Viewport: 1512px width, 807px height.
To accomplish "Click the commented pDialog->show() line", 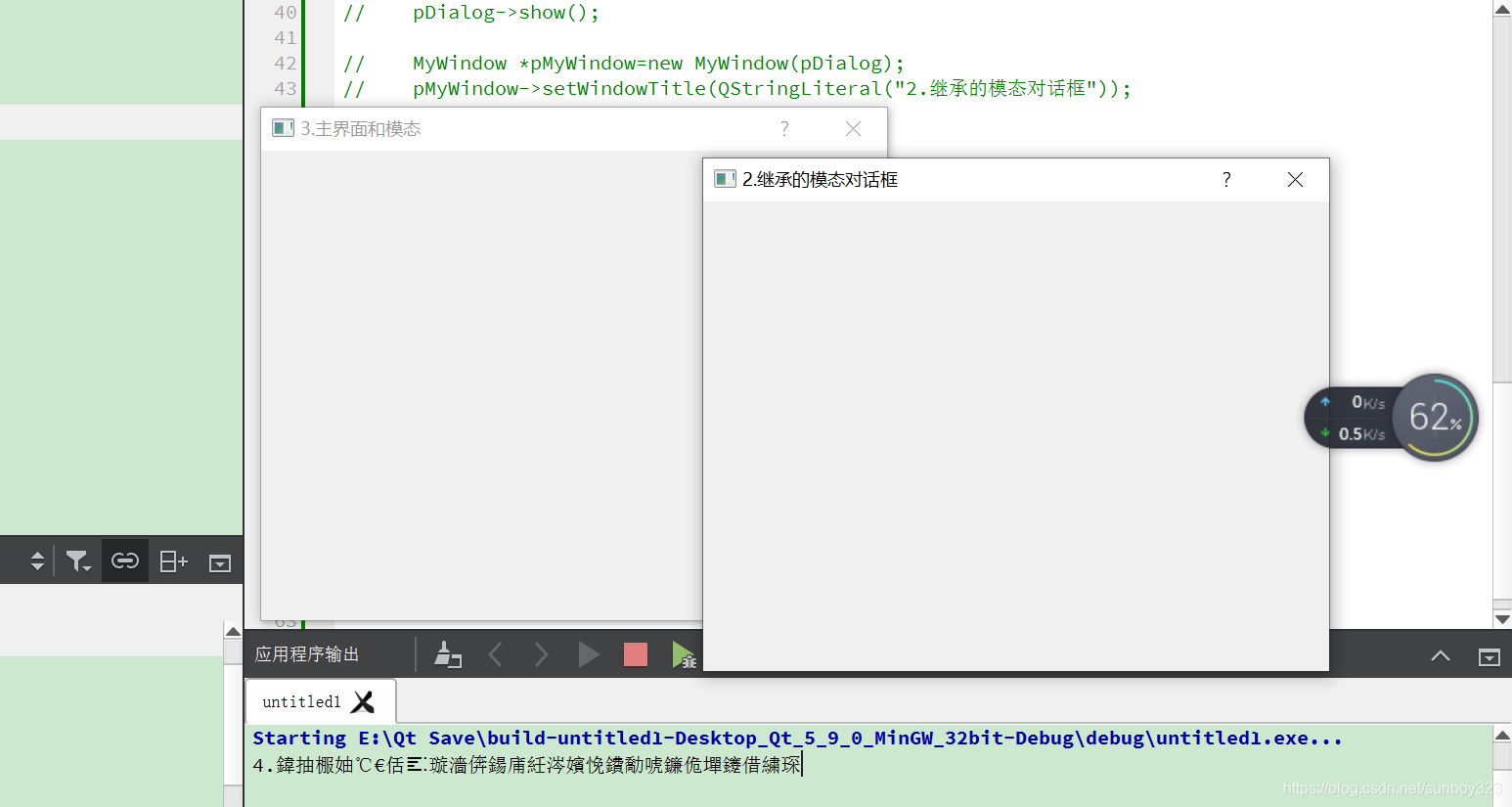I will (471, 13).
